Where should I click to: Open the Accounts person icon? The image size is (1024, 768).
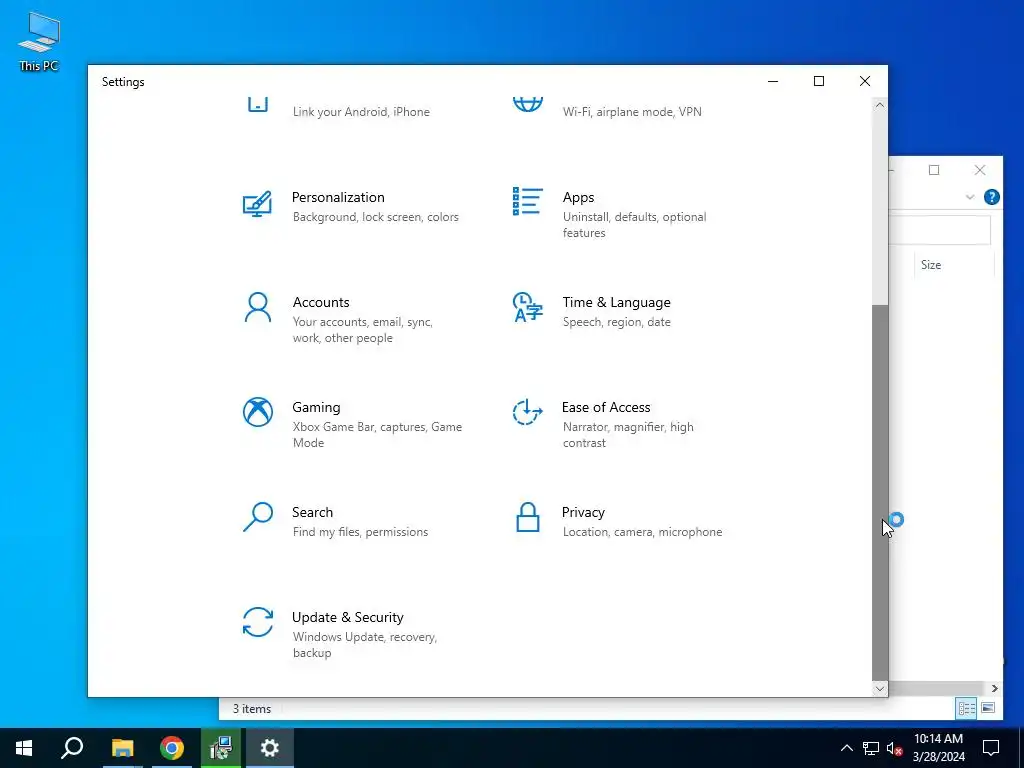257,308
